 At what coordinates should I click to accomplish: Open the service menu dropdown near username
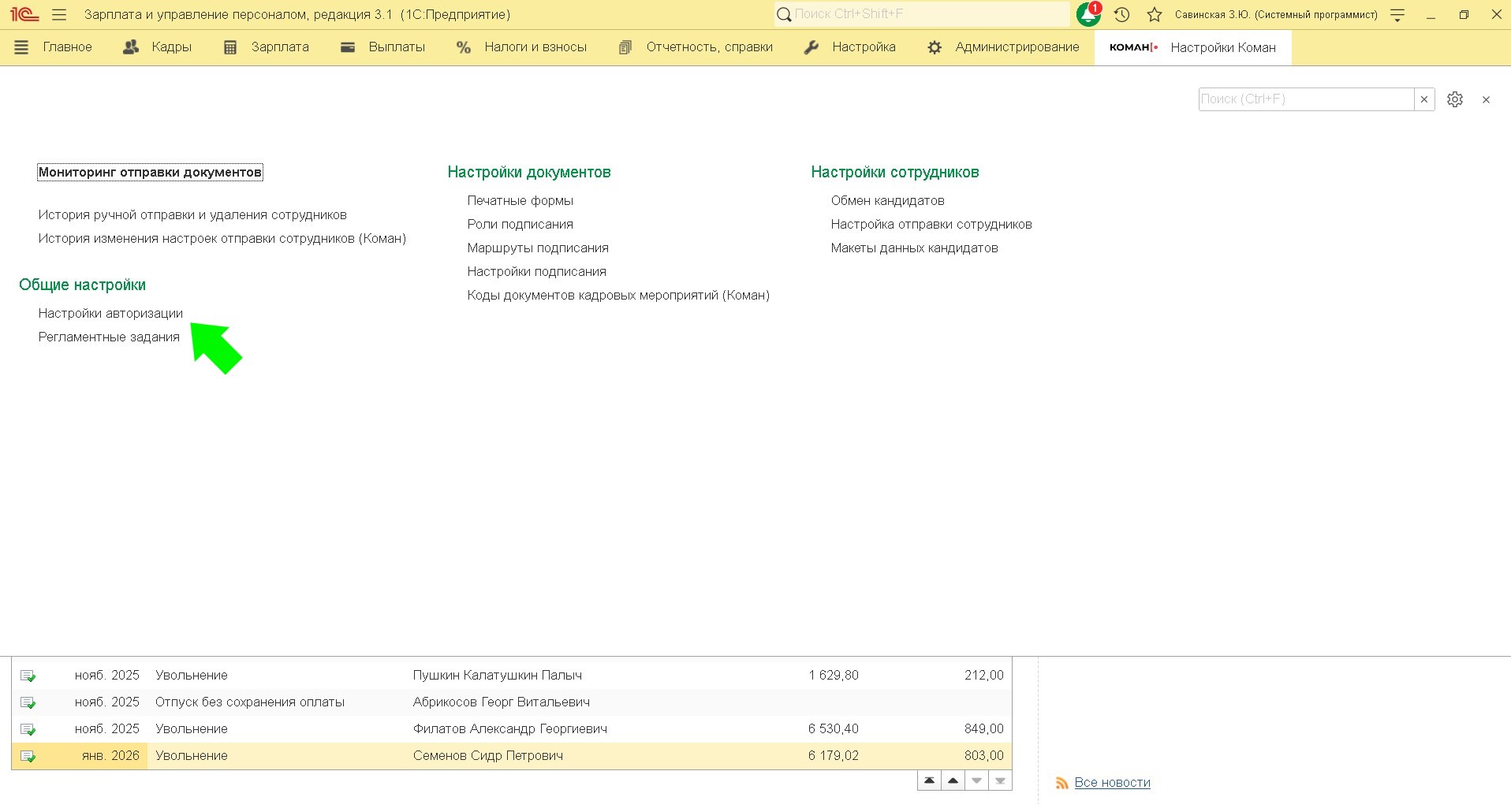1397,14
